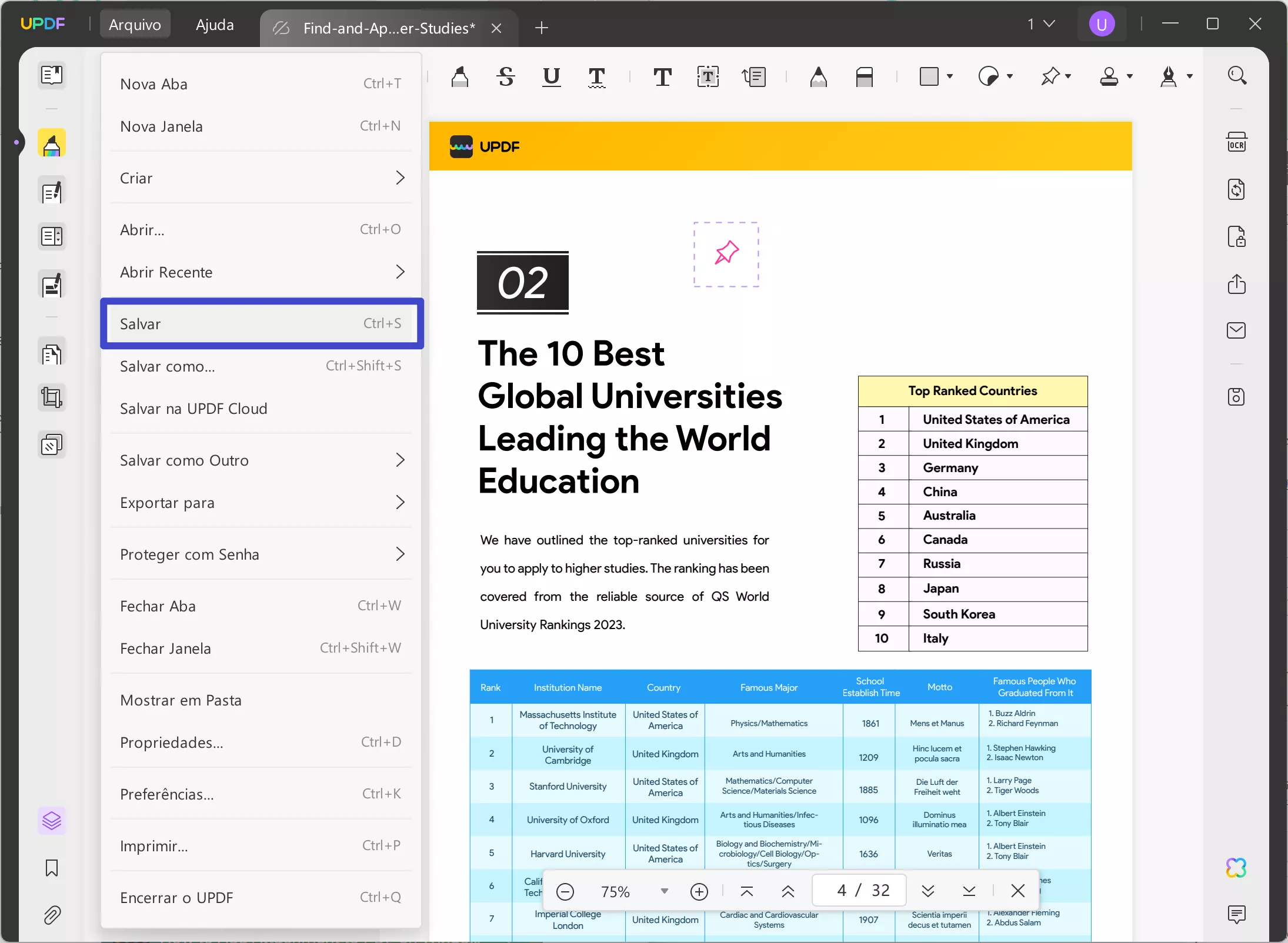Select the strikethrough annotation tool
The height and width of the screenshot is (943, 1288).
[x=506, y=76]
